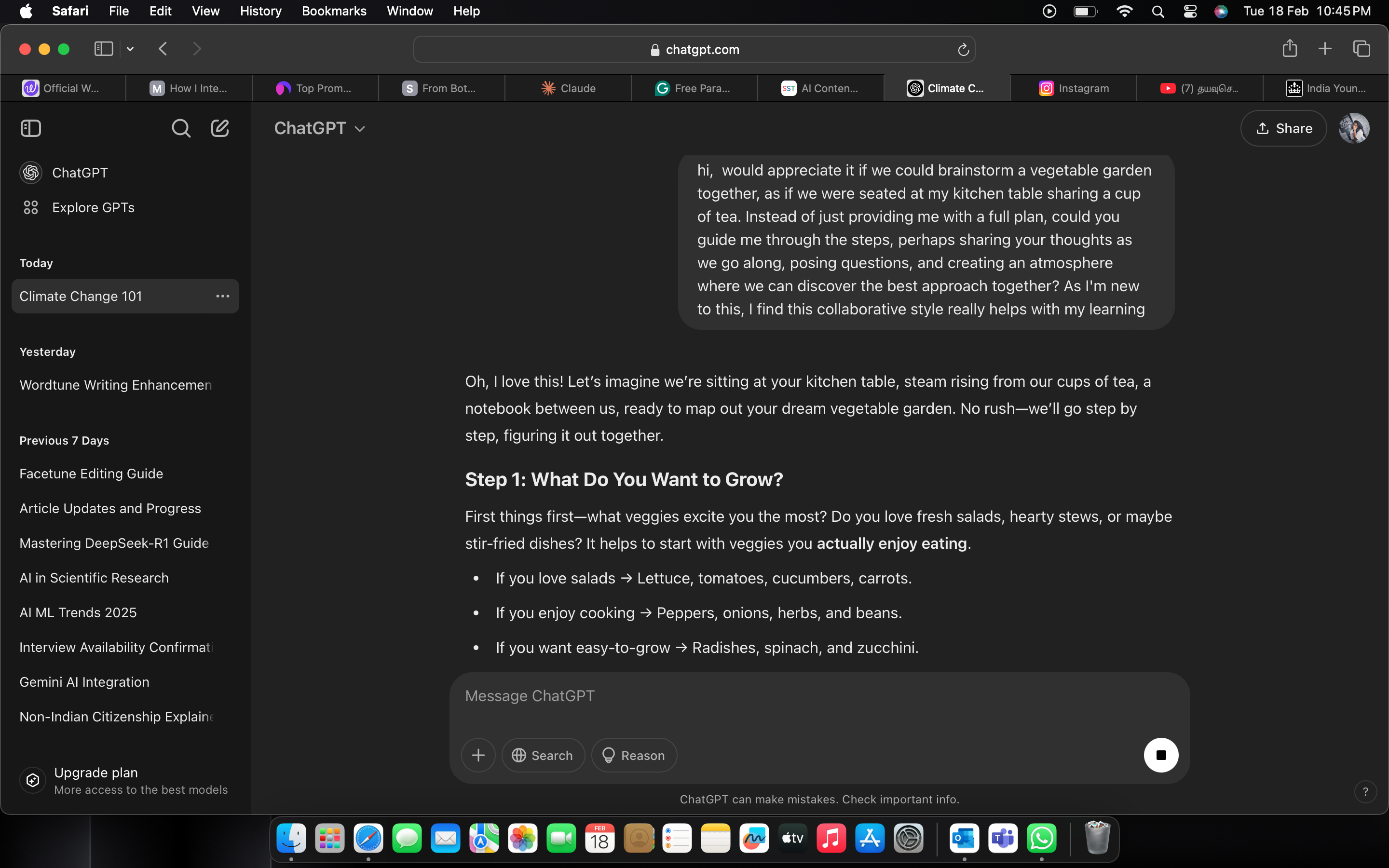Viewport: 1389px width, 868px height.
Task: Open the View menu
Action: coord(205,11)
